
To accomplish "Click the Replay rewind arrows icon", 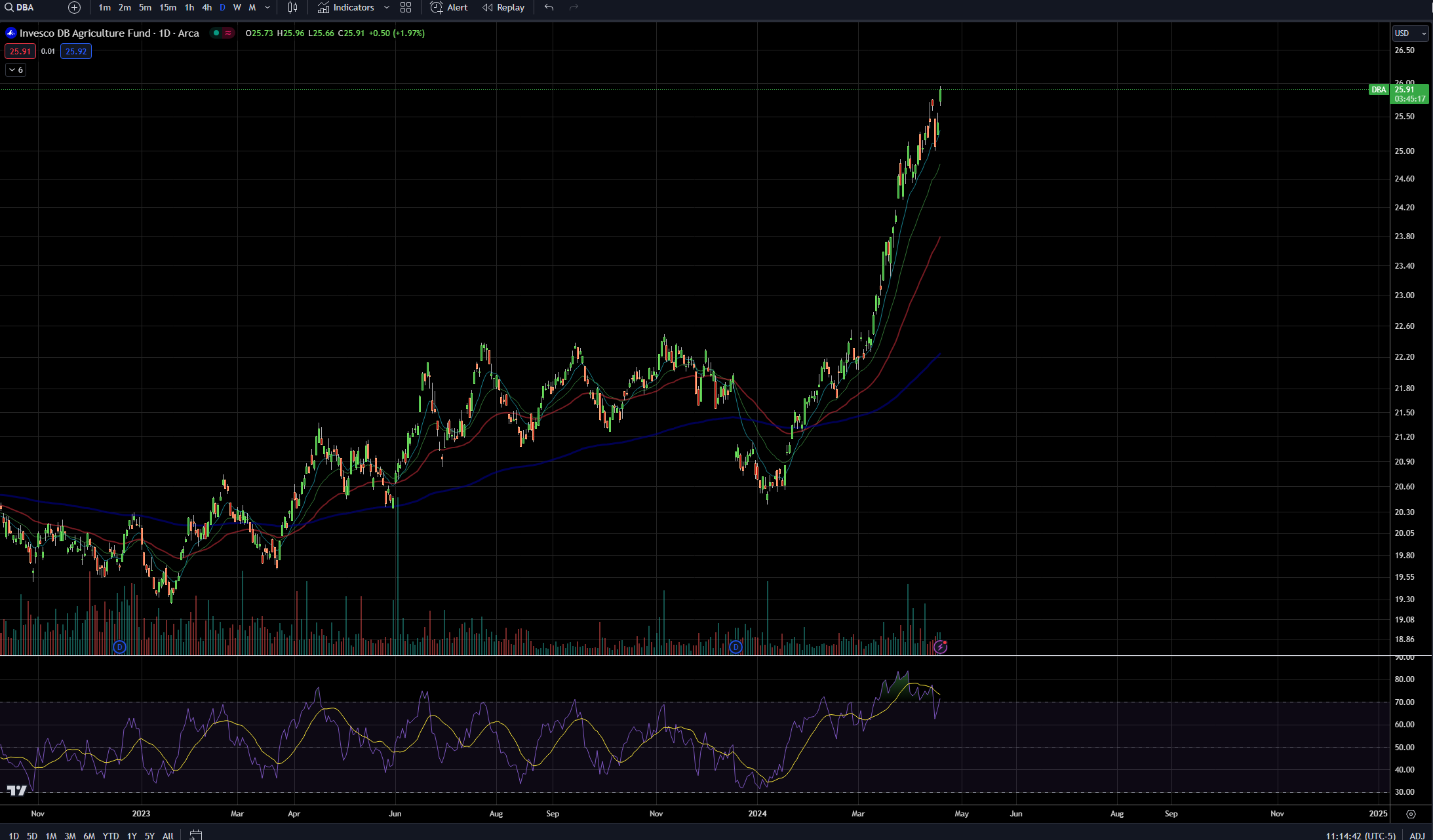I will pyautogui.click(x=488, y=7).
